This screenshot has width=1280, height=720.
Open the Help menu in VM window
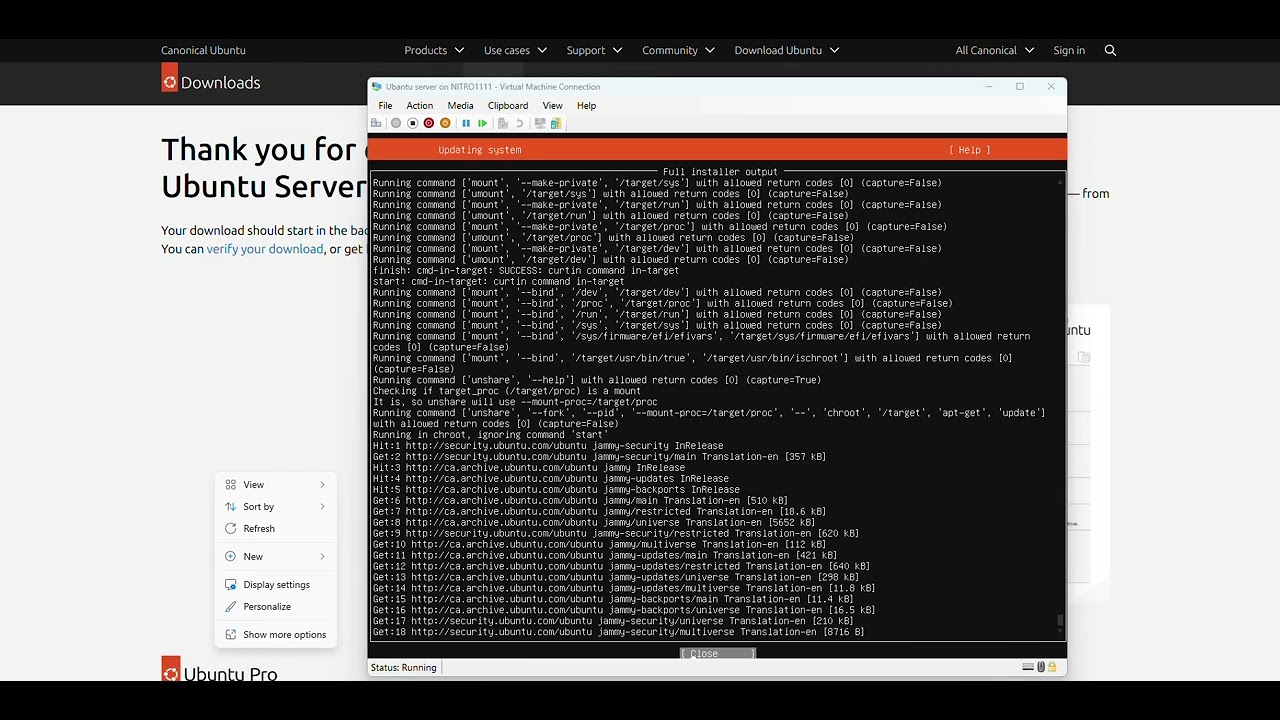tap(586, 105)
